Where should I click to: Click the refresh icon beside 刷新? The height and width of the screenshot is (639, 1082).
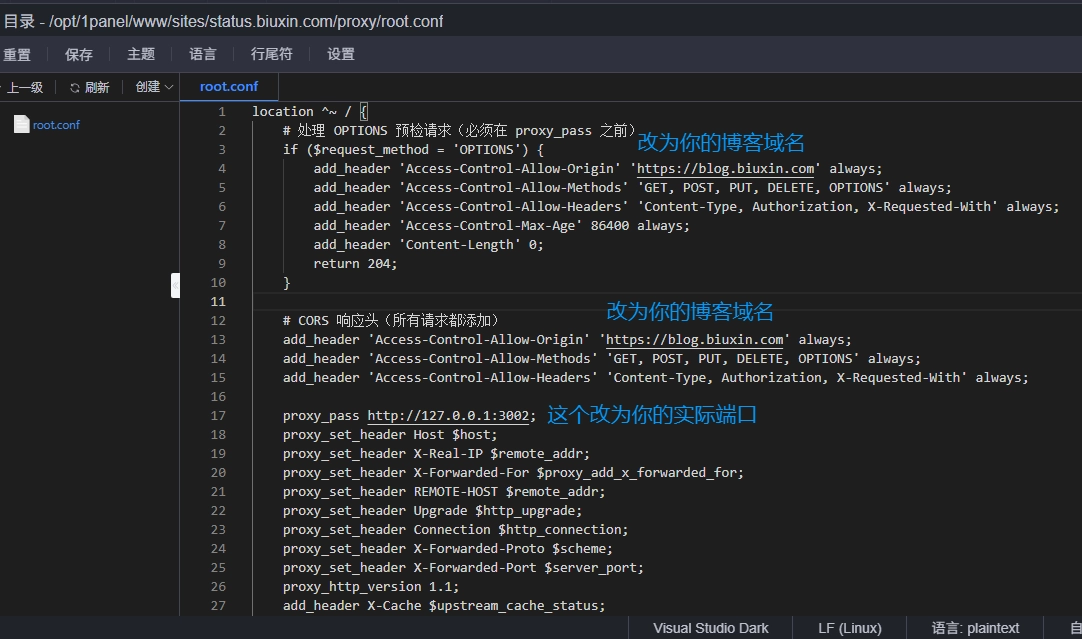click(x=75, y=88)
